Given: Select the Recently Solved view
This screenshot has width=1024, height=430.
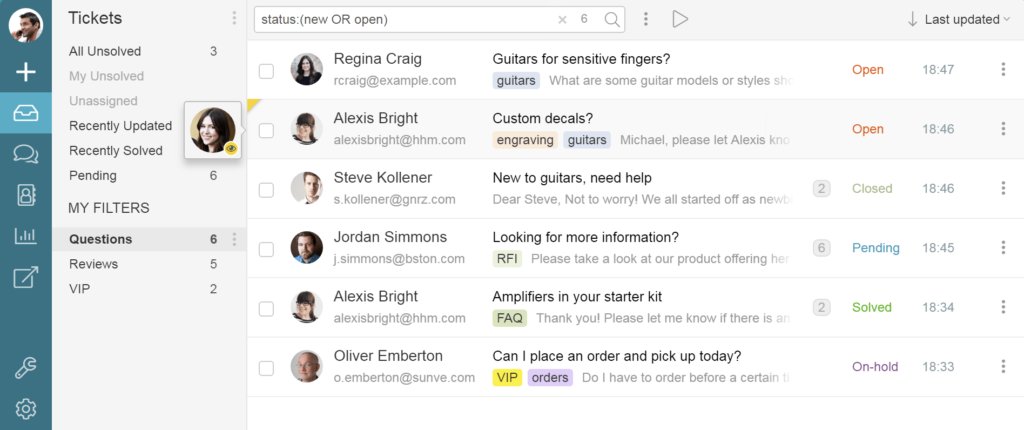Looking at the screenshot, I should pos(116,151).
